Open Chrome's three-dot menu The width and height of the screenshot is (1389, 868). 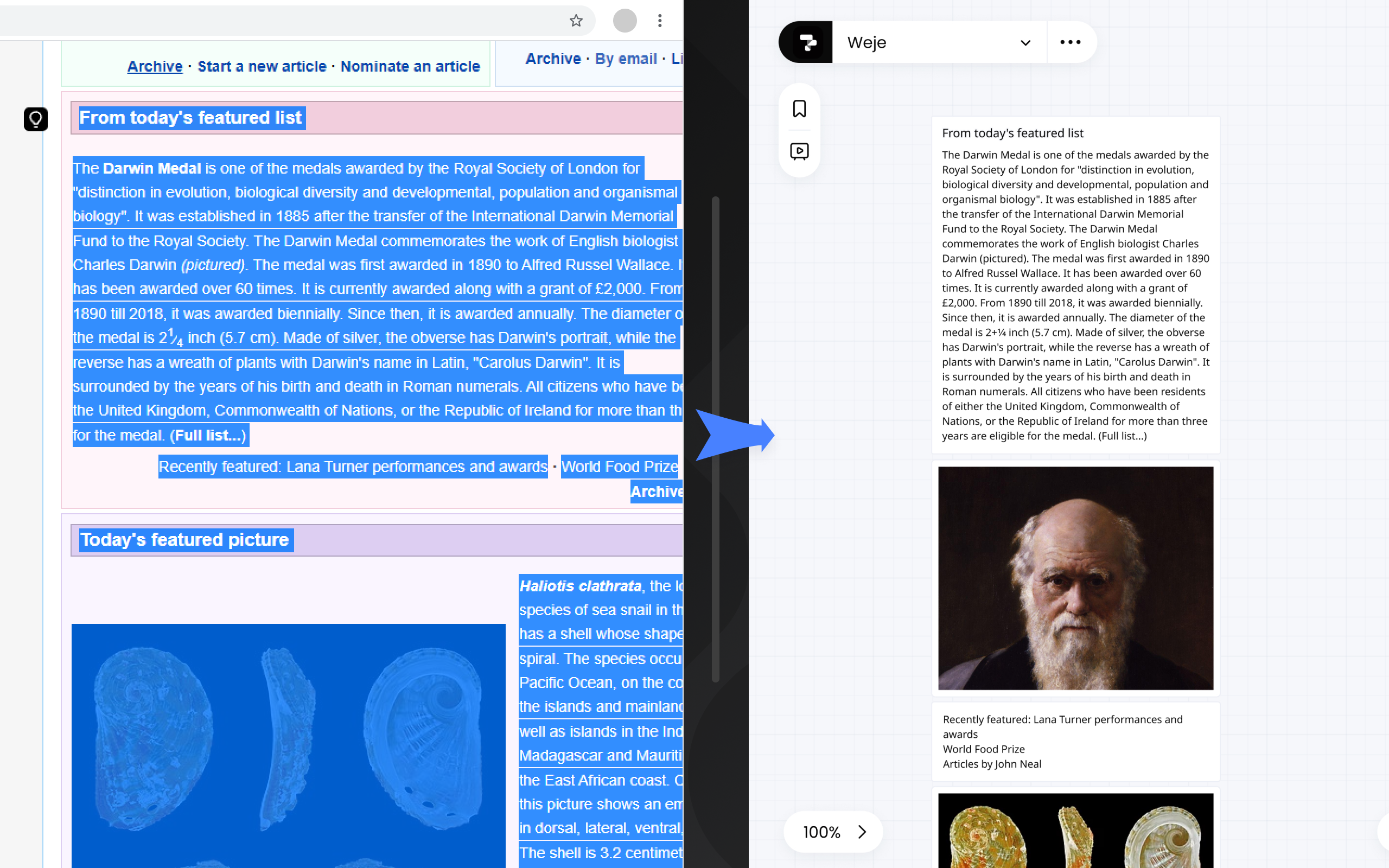click(x=660, y=21)
